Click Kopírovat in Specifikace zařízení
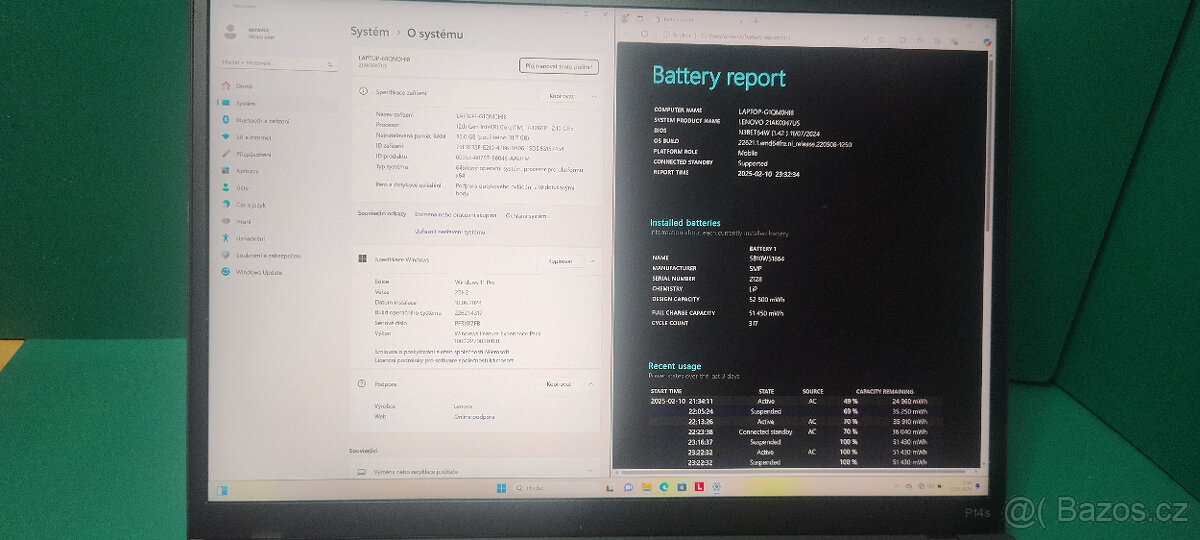1200x540 pixels. pyautogui.click(x=561, y=96)
